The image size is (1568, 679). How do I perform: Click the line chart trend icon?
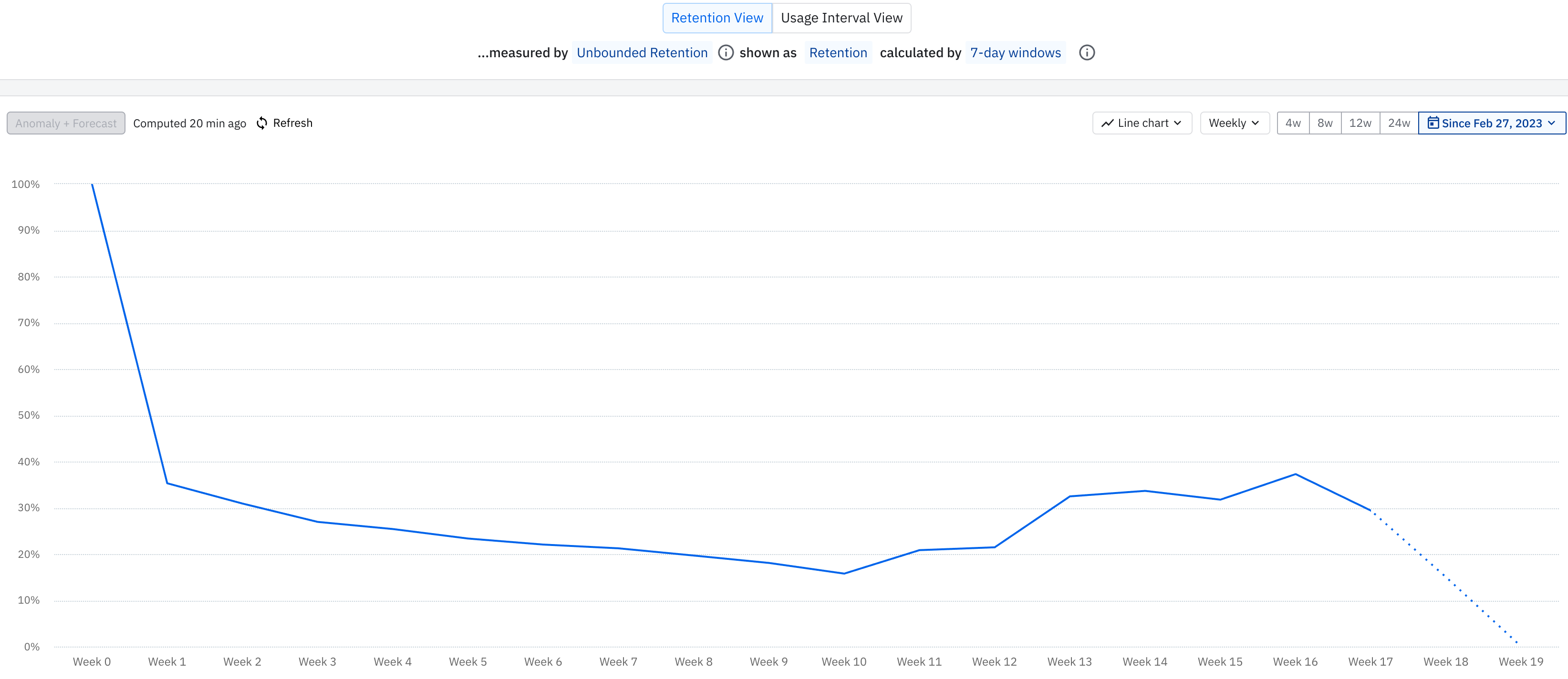click(1107, 123)
